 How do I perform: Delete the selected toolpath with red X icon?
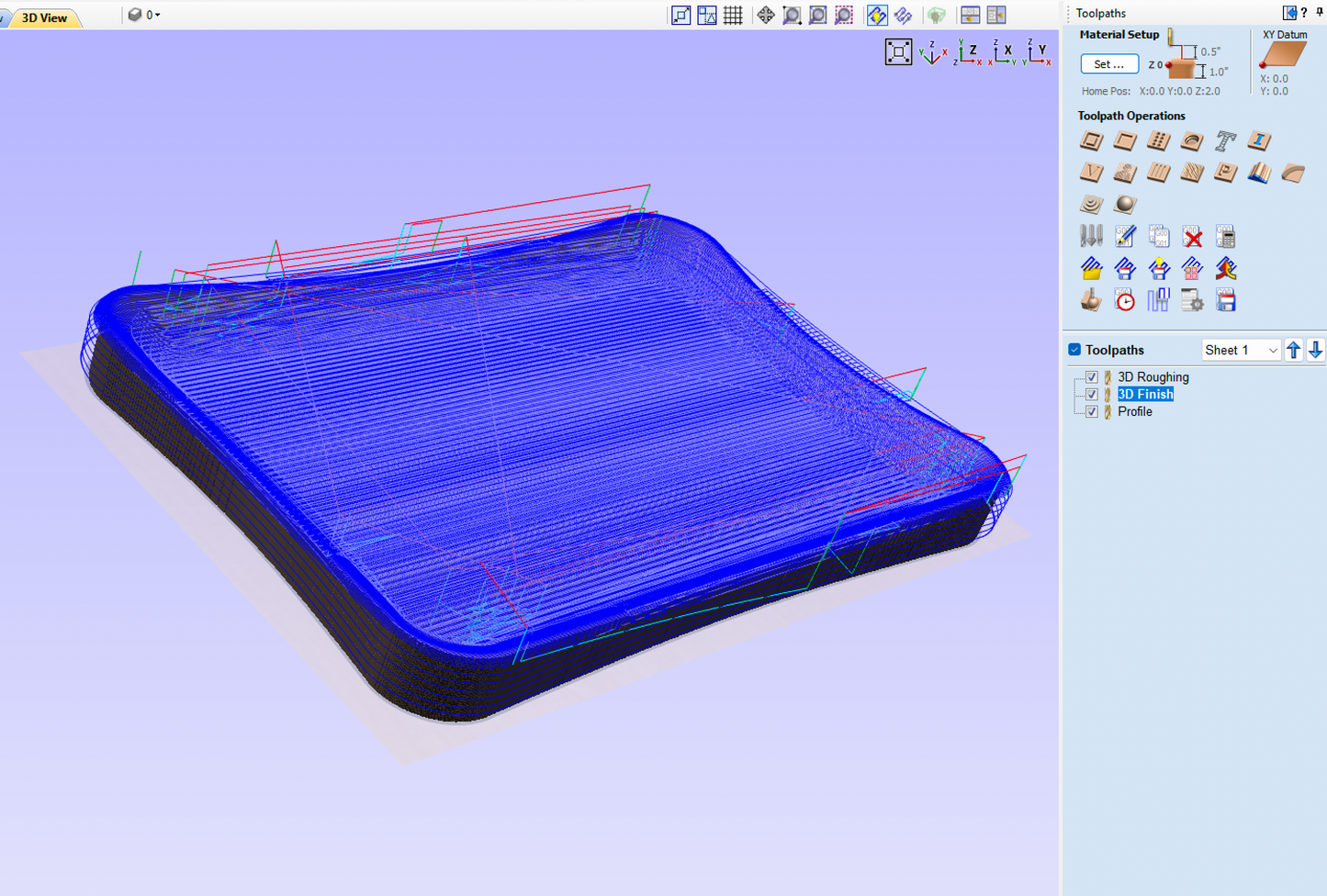(1192, 236)
